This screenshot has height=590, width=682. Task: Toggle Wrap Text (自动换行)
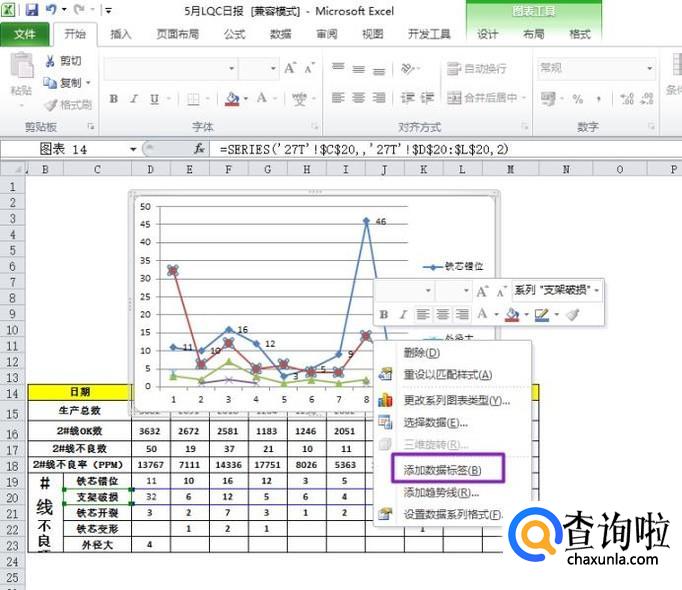[477, 68]
